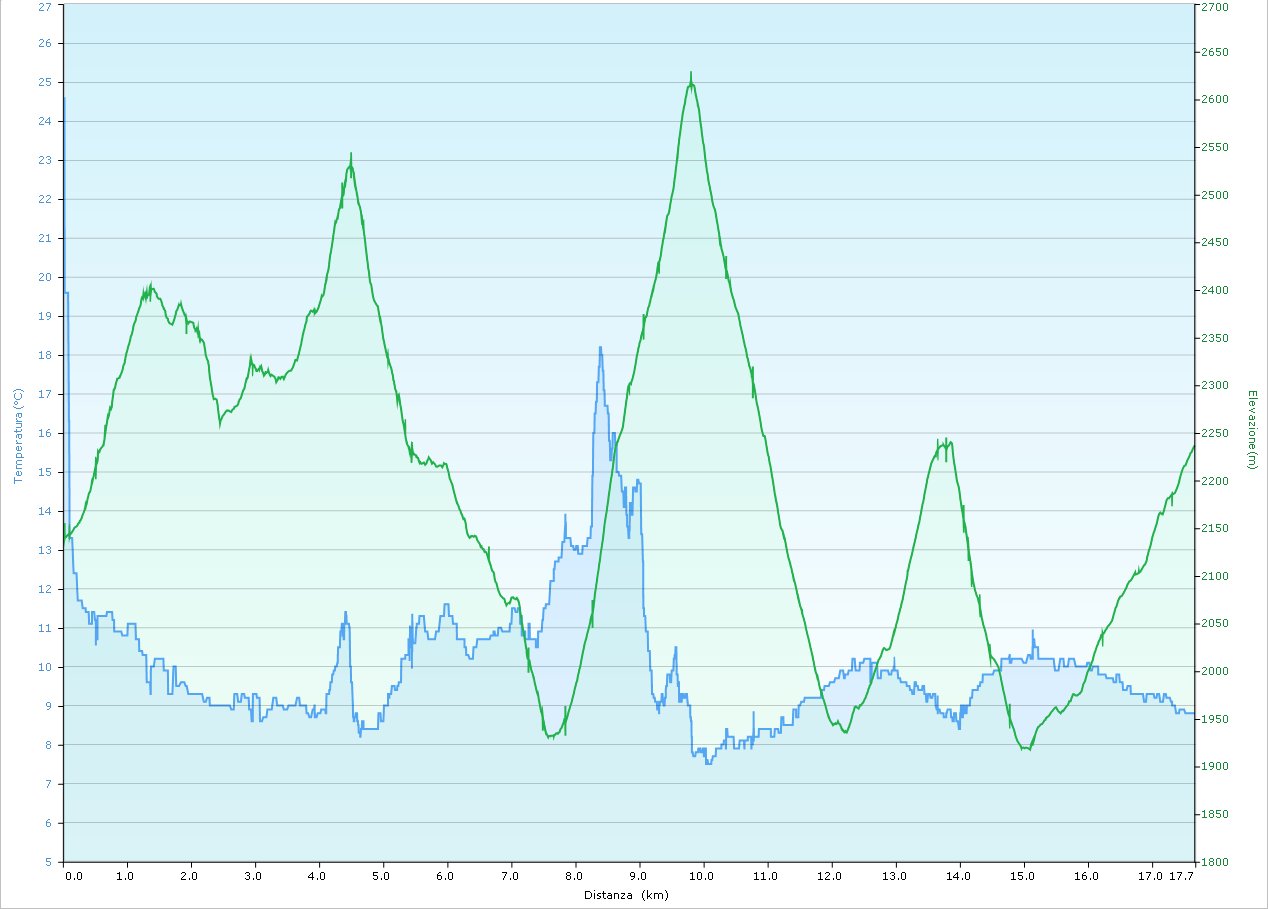Click the 2700 label on the elevation axis

tap(1215, 6)
